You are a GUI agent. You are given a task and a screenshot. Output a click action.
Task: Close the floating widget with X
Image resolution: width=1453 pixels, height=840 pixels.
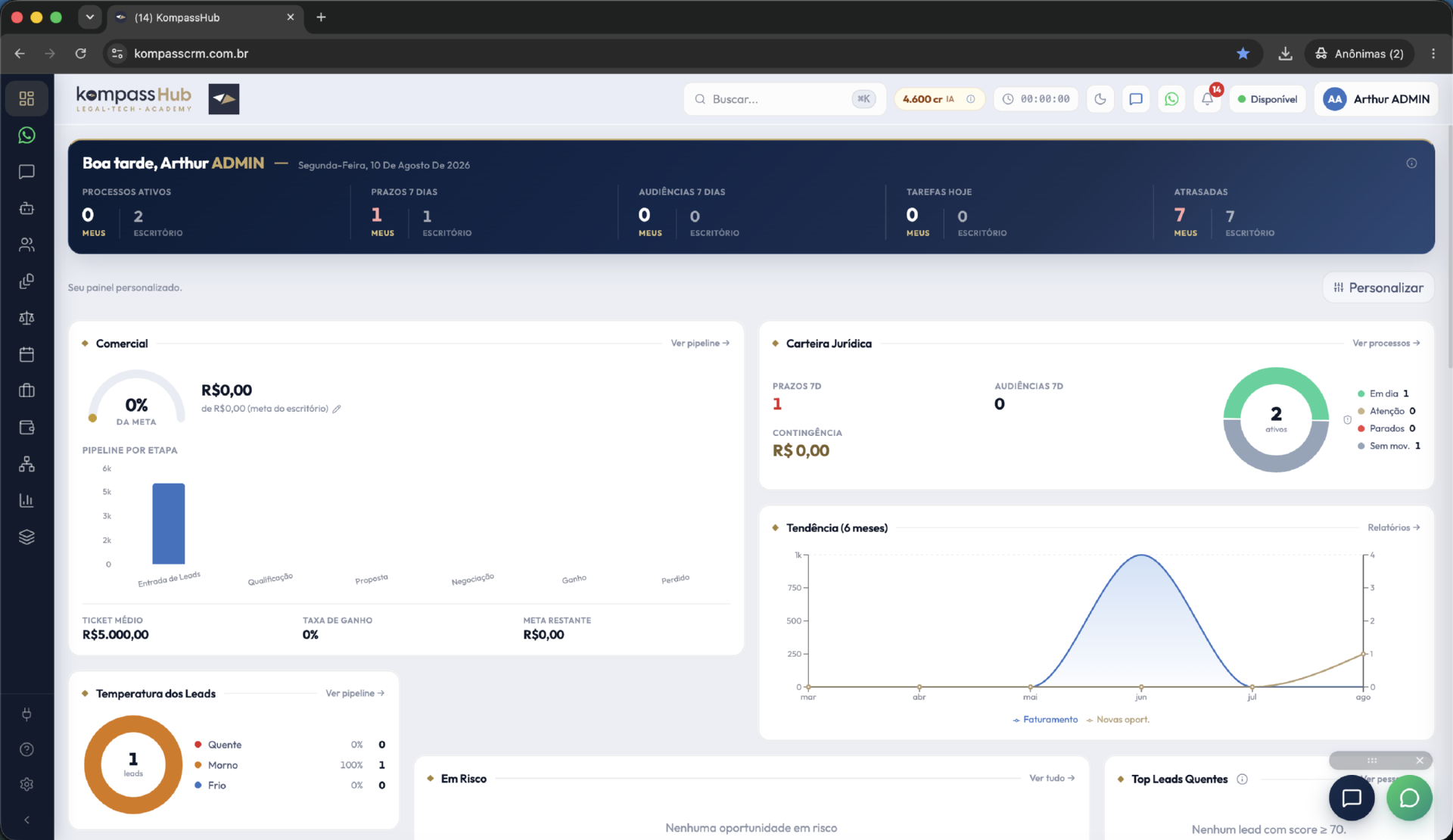[1420, 760]
